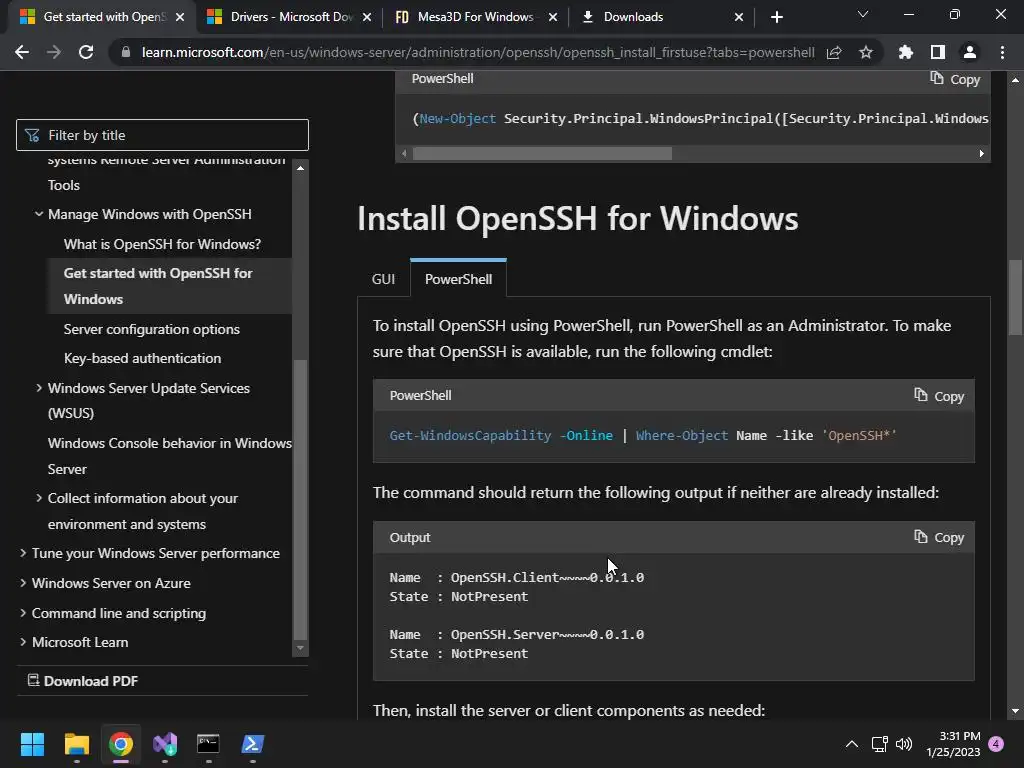
Task: Click Chrome icon in taskbar
Action: click(121, 744)
